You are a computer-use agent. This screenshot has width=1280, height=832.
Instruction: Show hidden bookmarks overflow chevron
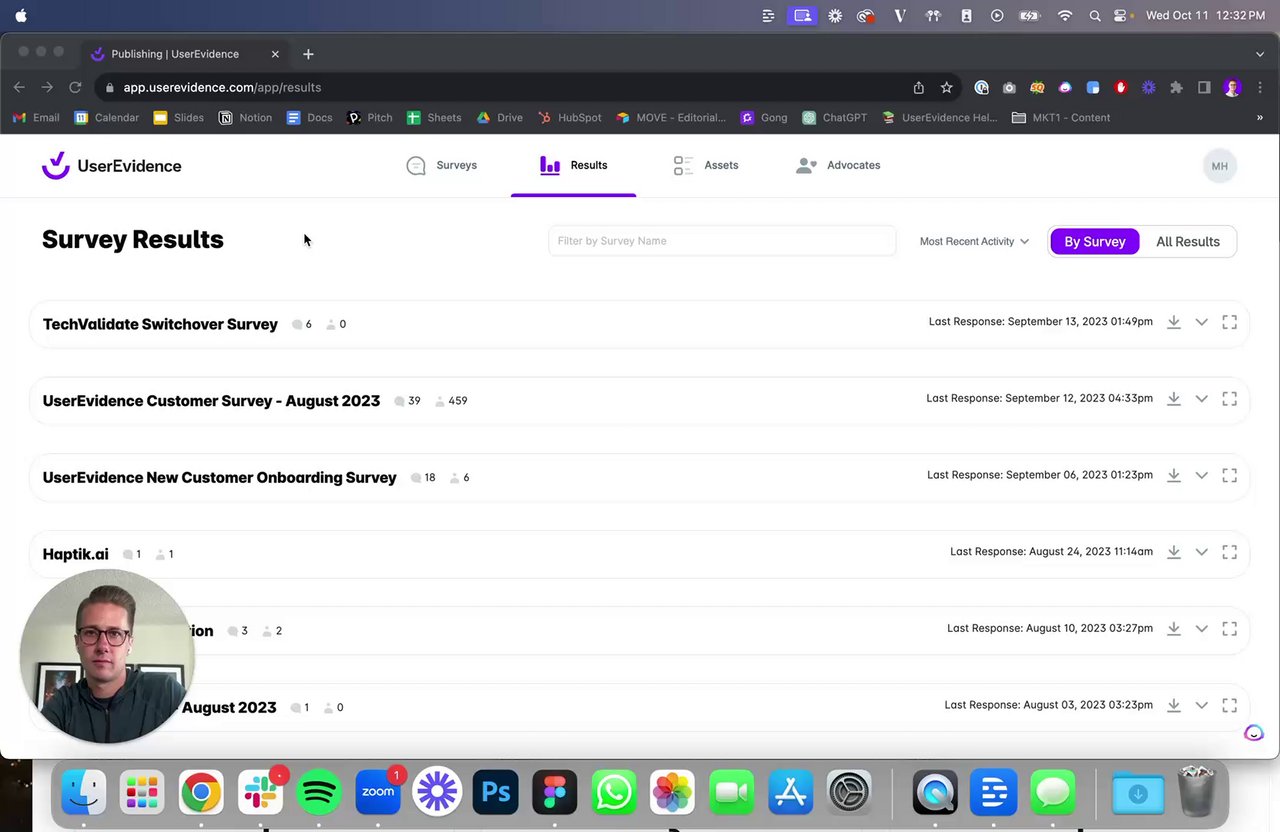click(1259, 117)
